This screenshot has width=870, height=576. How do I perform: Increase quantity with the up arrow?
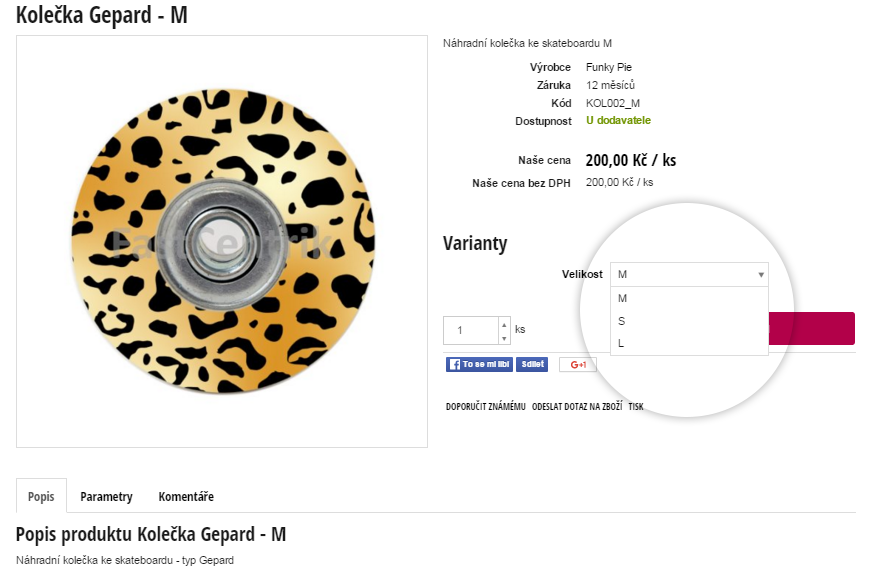[x=504, y=324]
